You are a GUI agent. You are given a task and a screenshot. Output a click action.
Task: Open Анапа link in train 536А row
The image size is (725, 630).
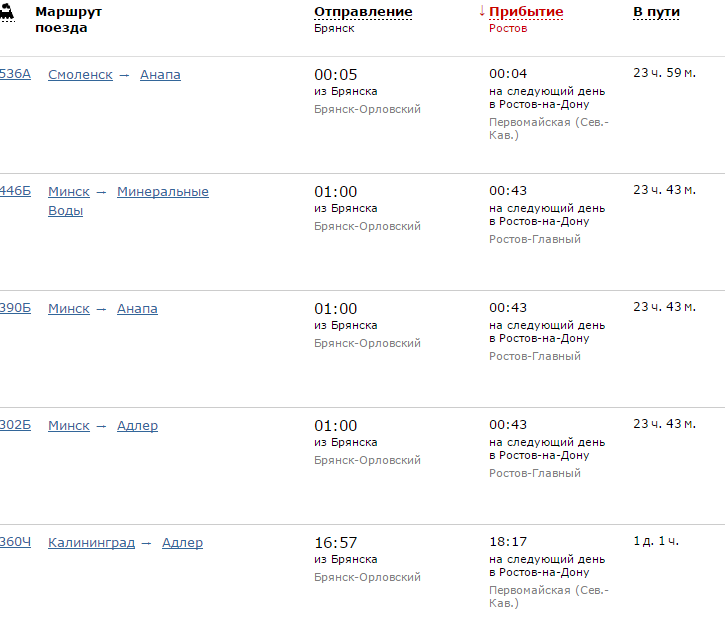tap(160, 75)
